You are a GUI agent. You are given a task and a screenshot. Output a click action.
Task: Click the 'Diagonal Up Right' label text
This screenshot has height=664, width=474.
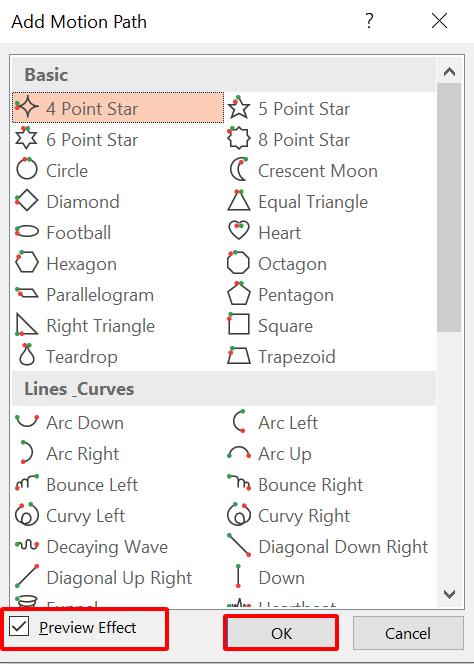tap(119, 578)
